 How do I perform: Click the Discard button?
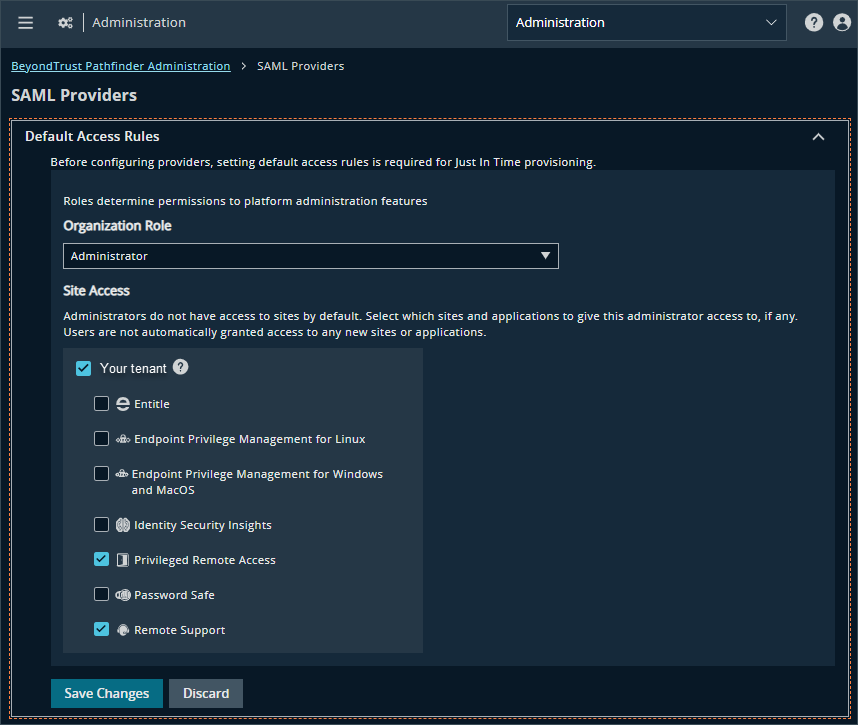[206, 693]
